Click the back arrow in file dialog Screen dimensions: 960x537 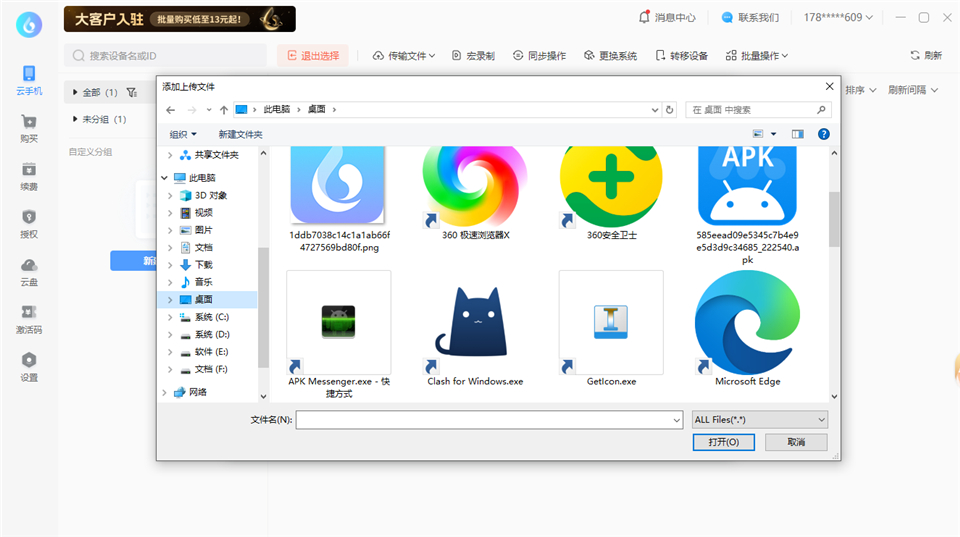[x=171, y=110]
